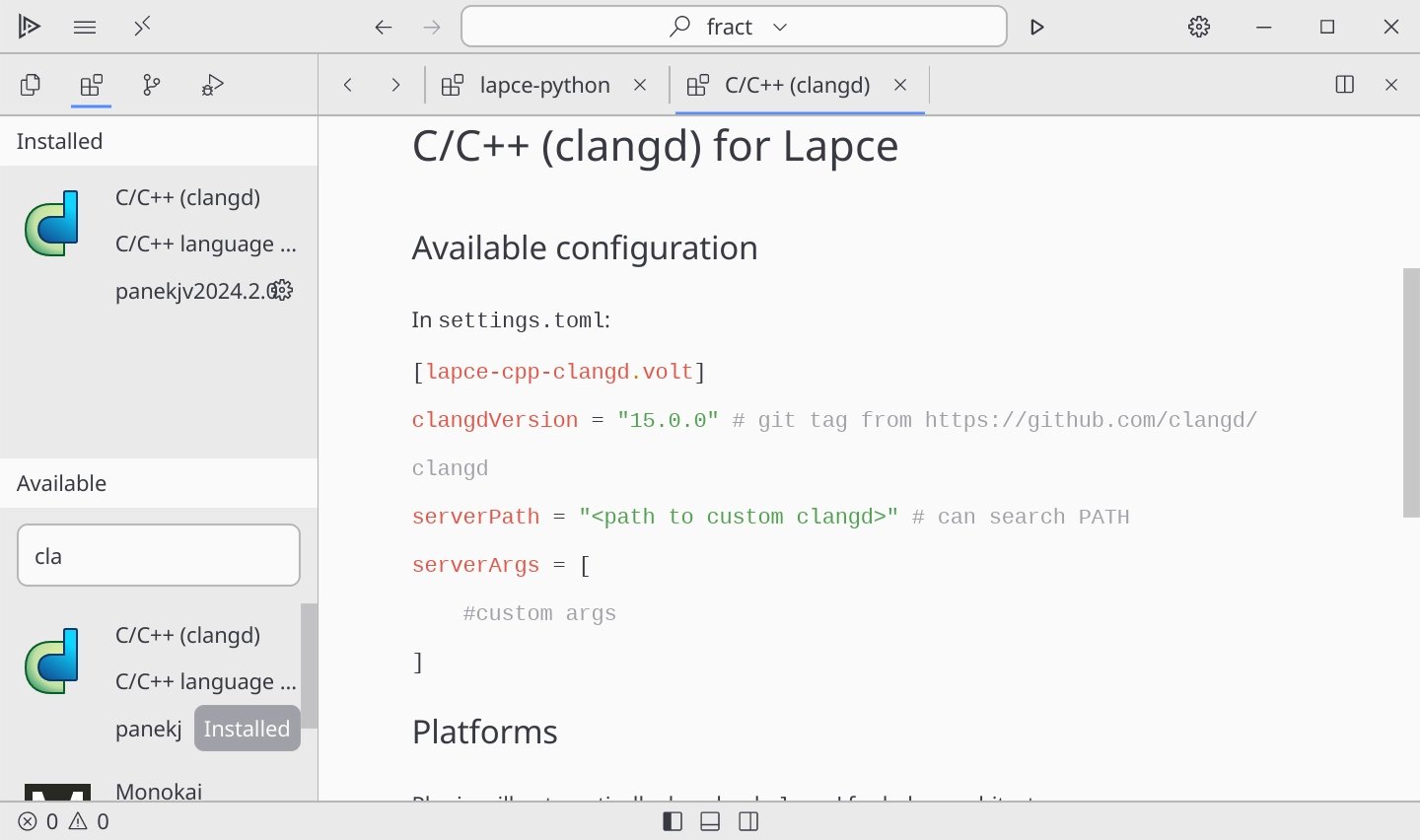Open the gear options for the installed clangd plugin
Screen dimensions: 1420x840
283,290
